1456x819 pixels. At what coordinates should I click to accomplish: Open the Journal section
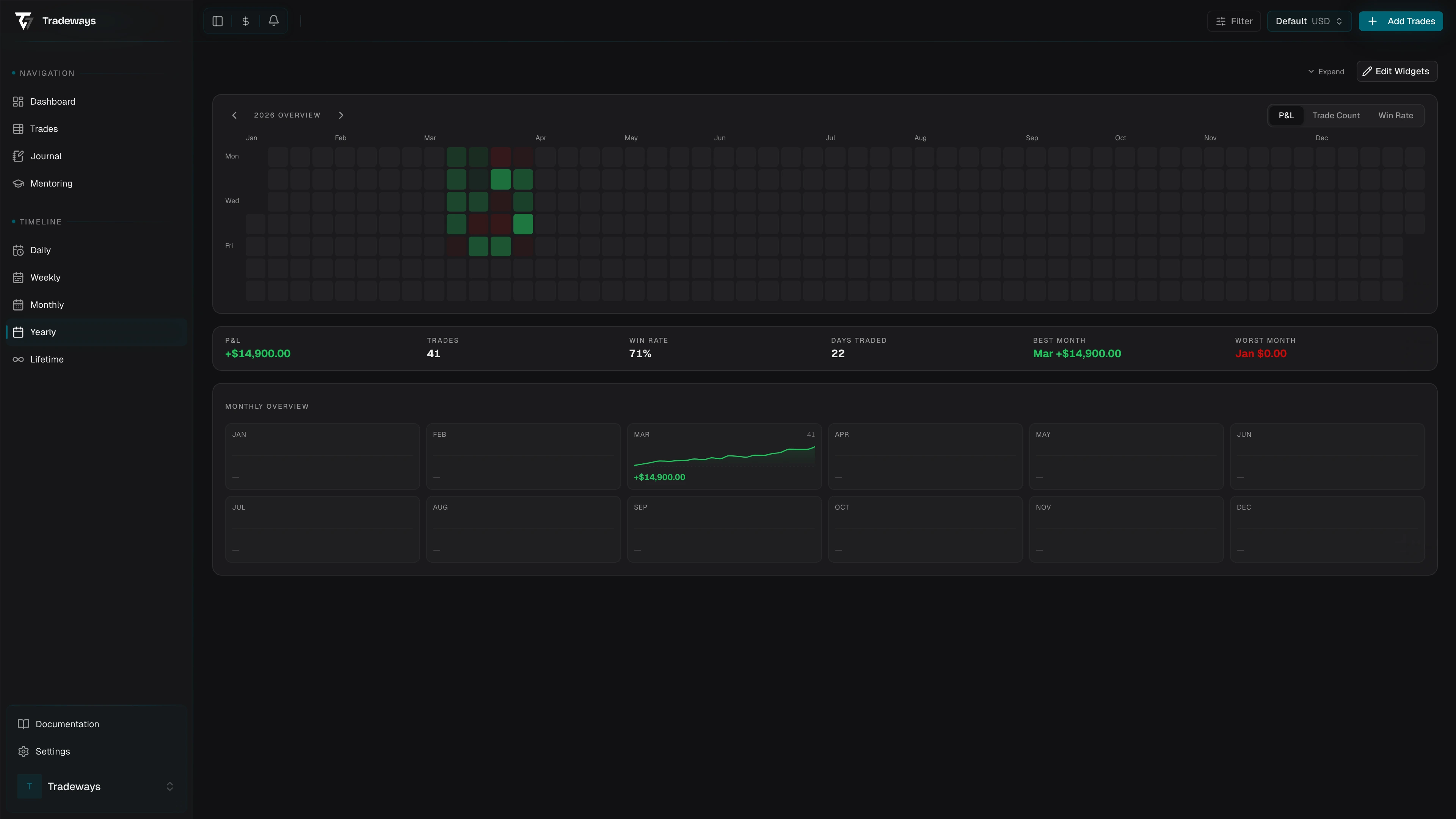point(46,156)
